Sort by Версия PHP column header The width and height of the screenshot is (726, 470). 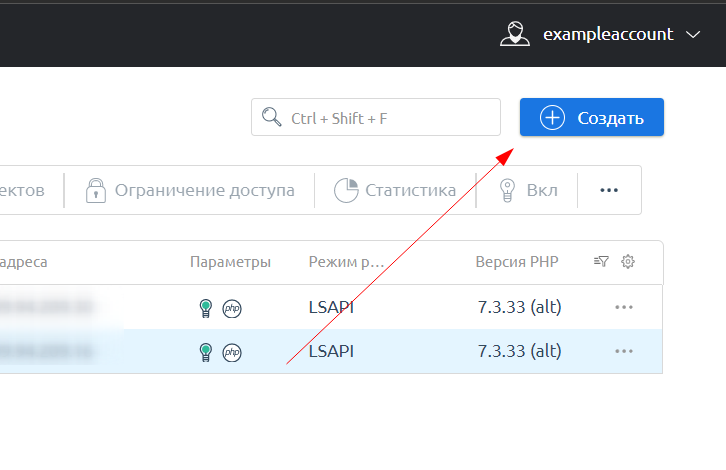(516, 262)
